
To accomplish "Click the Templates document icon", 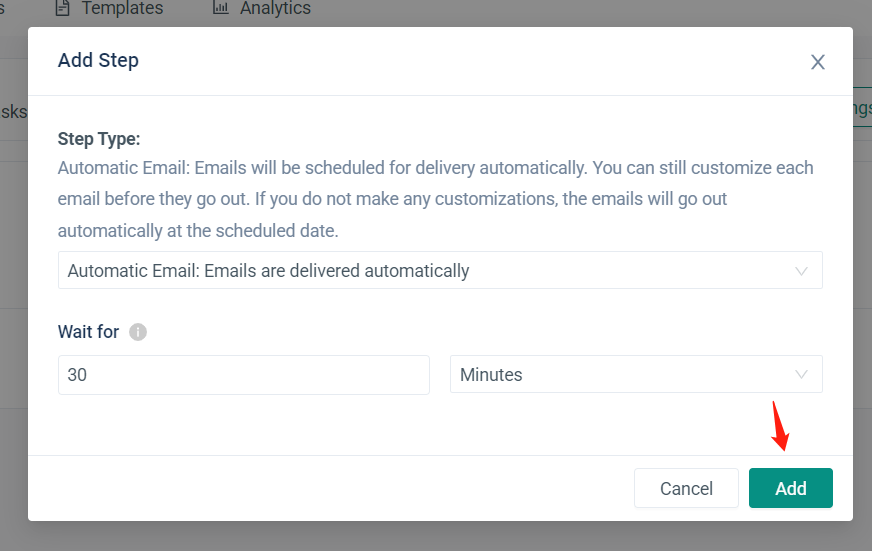I will 63,8.
